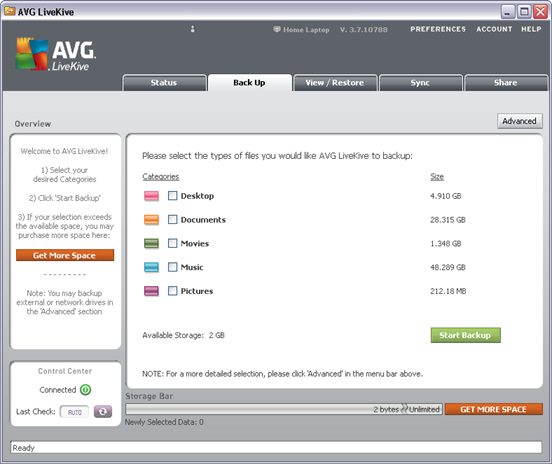Screen dimensions: 552x464
Task: Click the Overview heading
Action: pyautogui.click(x=33, y=124)
